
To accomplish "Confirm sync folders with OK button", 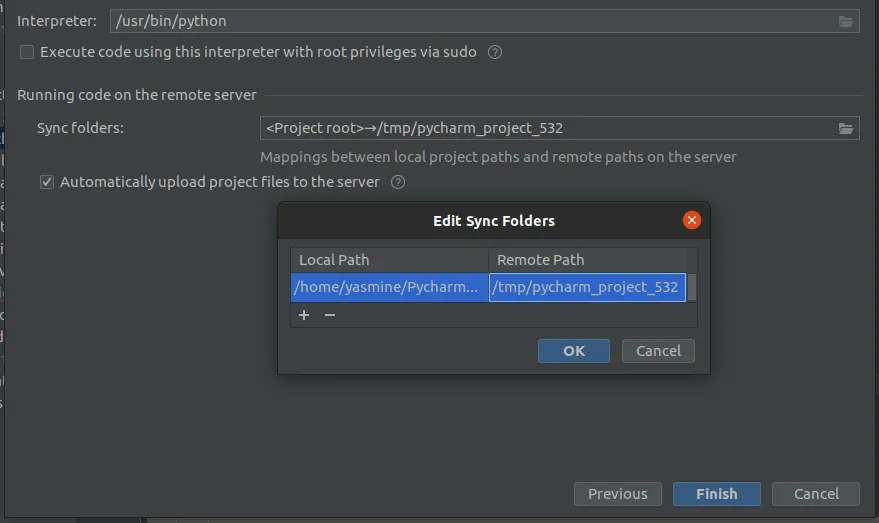I will [x=573, y=351].
